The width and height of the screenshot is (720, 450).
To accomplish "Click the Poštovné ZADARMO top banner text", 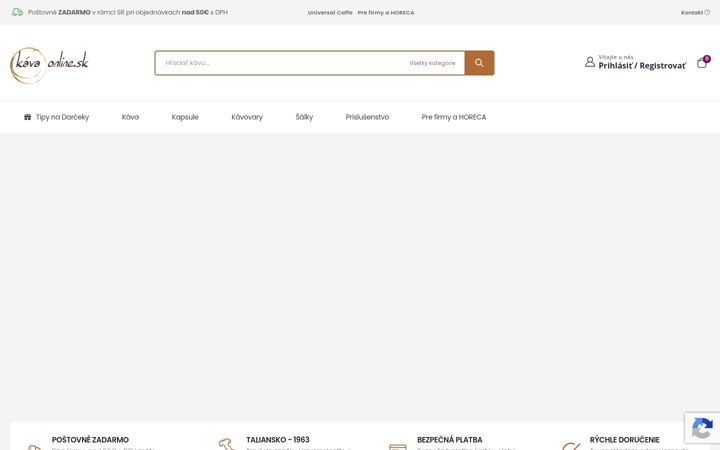I will (128, 12).
